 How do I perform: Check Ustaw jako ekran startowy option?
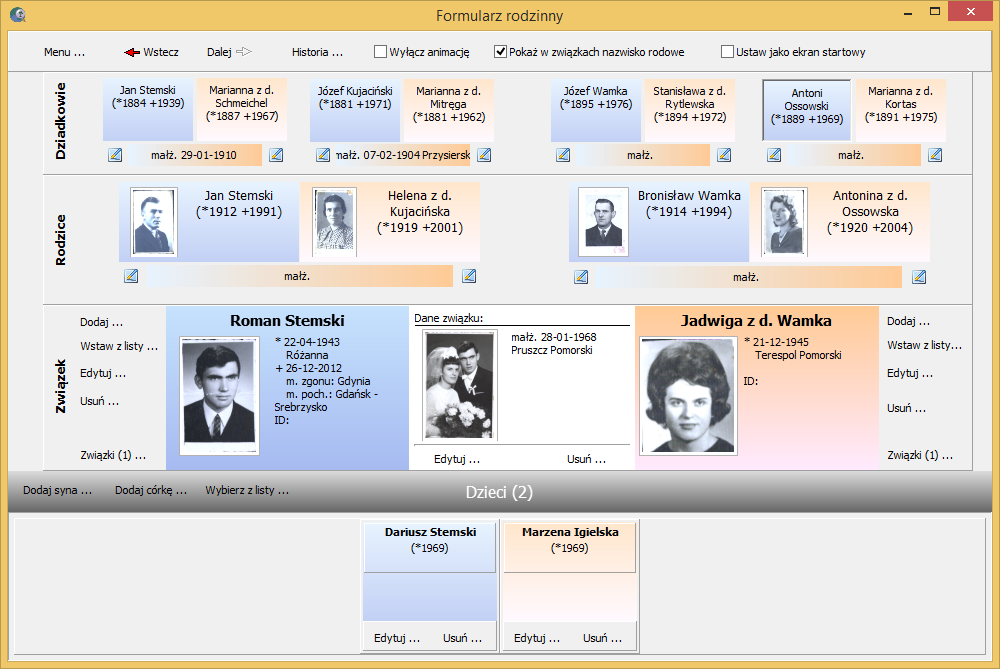(727, 52)
